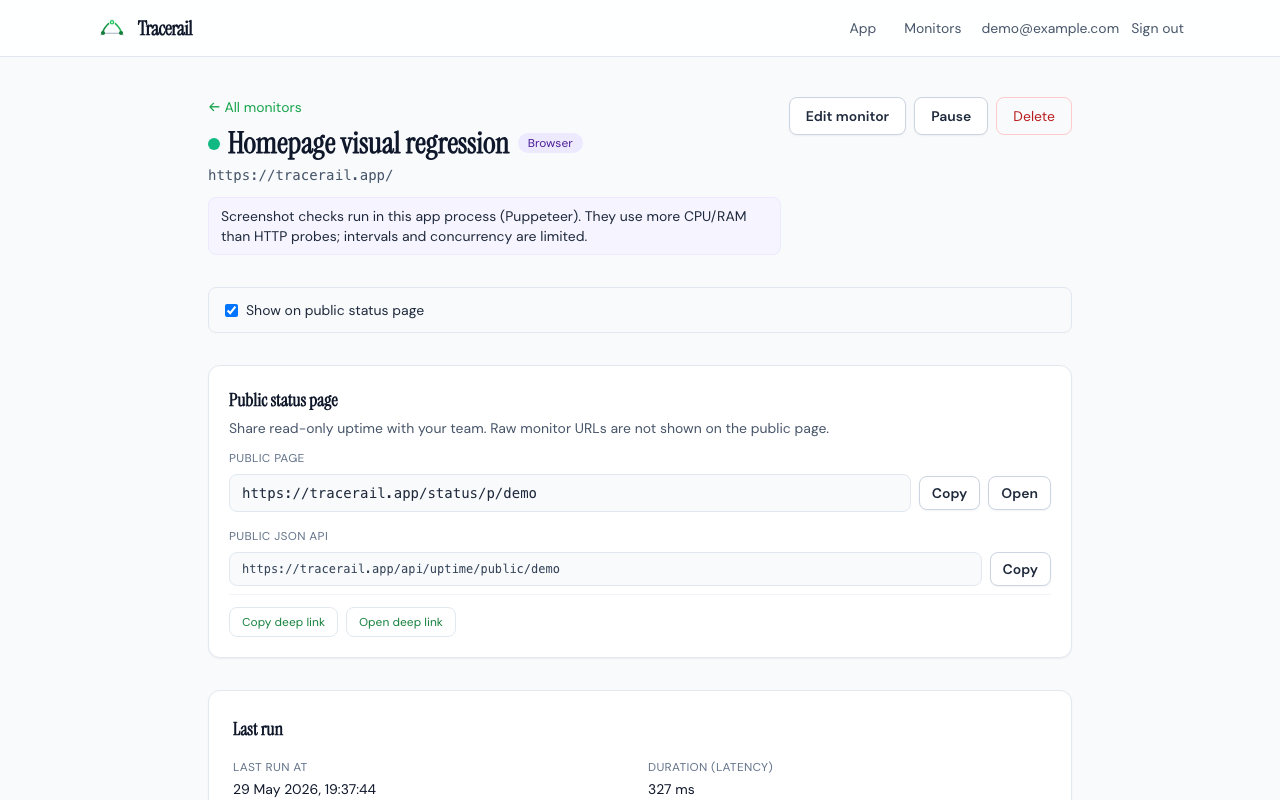Image resolution: width=1280 pixels, height=800 pixels.
Task: Delete the monitor
Action: click(1034, 116)
